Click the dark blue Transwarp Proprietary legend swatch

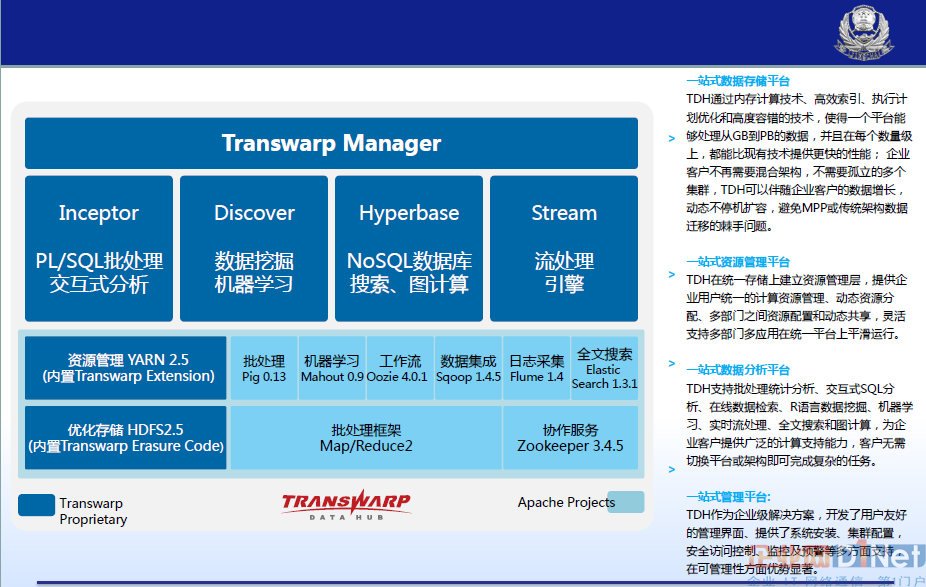tap(37, 505)
